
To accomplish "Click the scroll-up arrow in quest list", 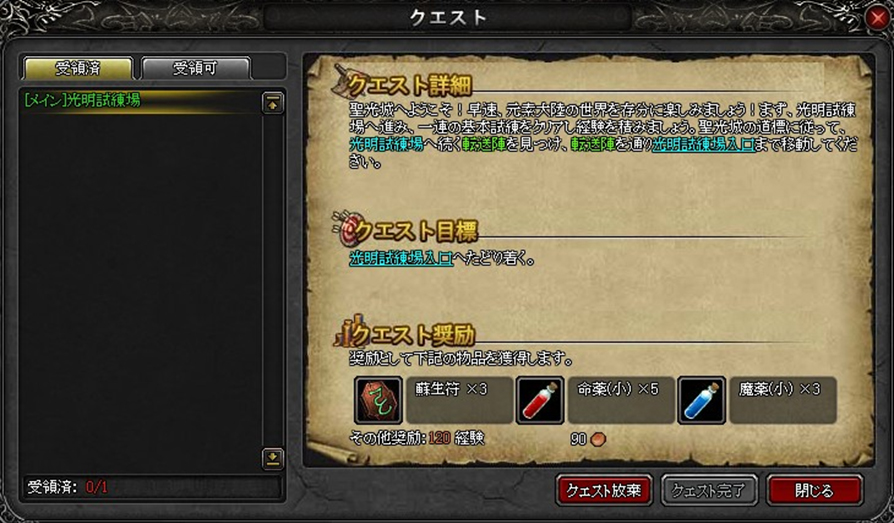I will pos(273,103).
